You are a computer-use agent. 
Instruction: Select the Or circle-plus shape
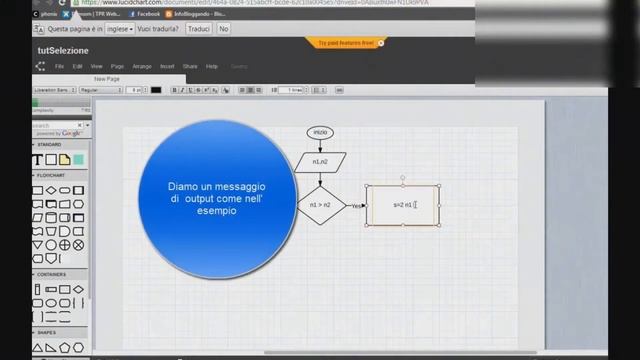click(x=64, y=245)
